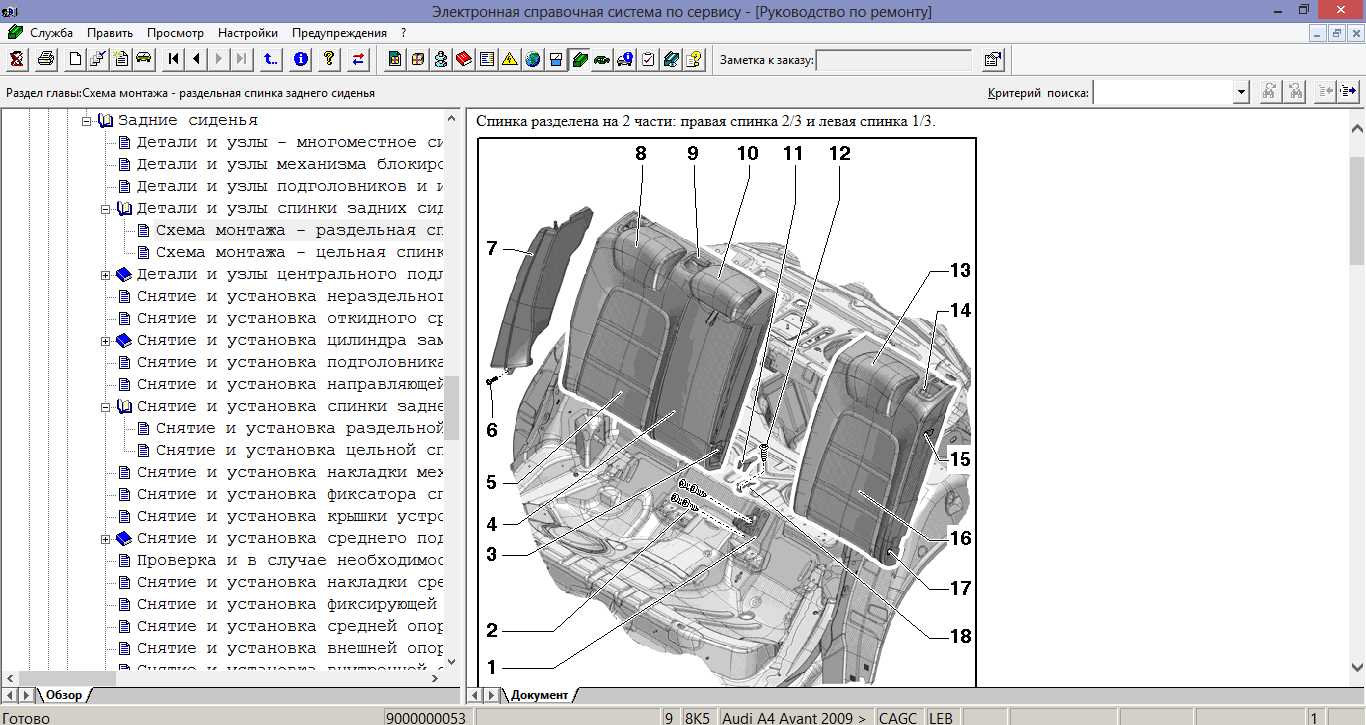
Task: Click inside the Заметка к заказу field
Action: tap(894, 60)
